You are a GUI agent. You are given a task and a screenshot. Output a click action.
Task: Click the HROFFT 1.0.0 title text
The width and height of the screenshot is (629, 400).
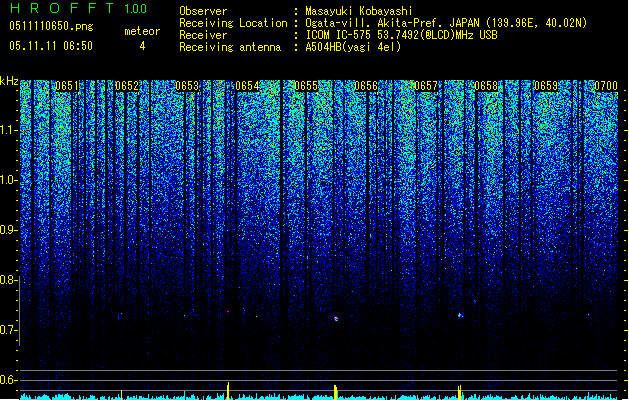tap(78, 8)
